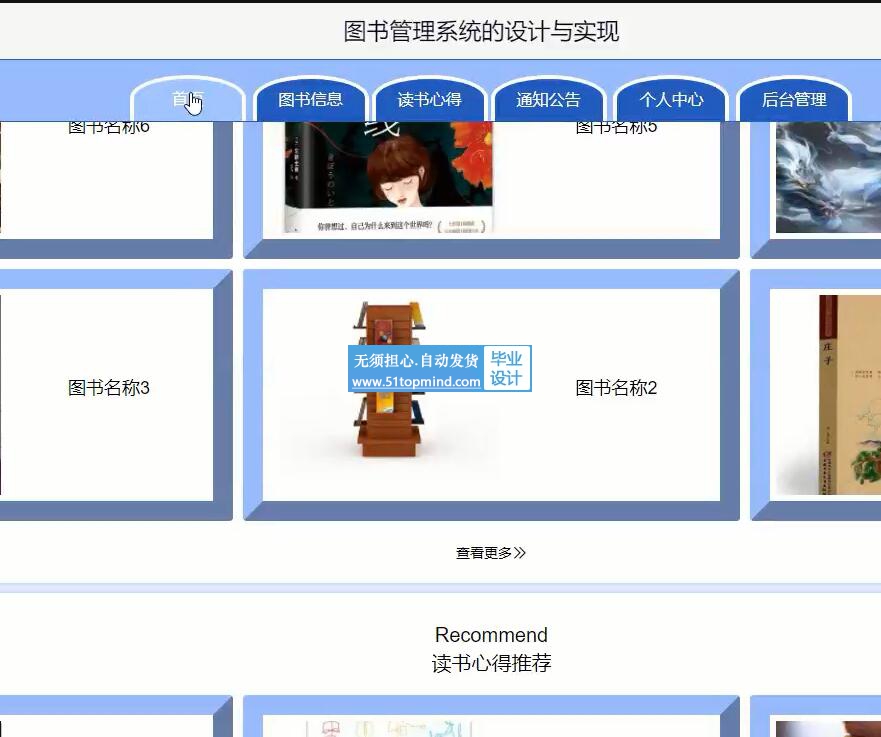Image resolution: width=881 pixels, height=737 pixels.
Task: Go to the 通知公告 tab
Action: pyautogui.click(x=548, y=99)
